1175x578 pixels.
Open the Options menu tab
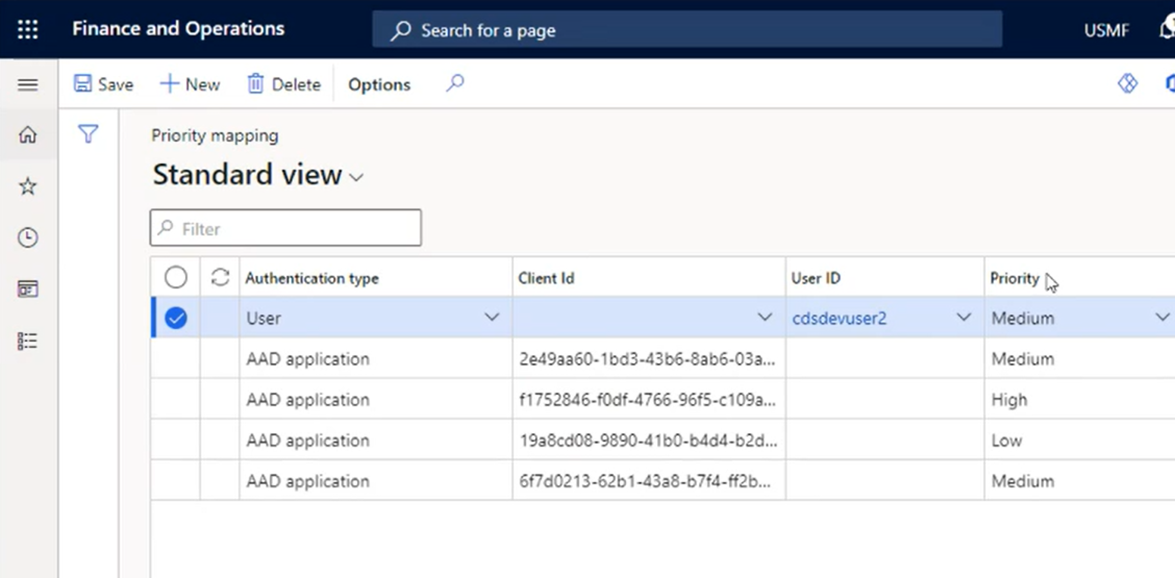(379, 85)
